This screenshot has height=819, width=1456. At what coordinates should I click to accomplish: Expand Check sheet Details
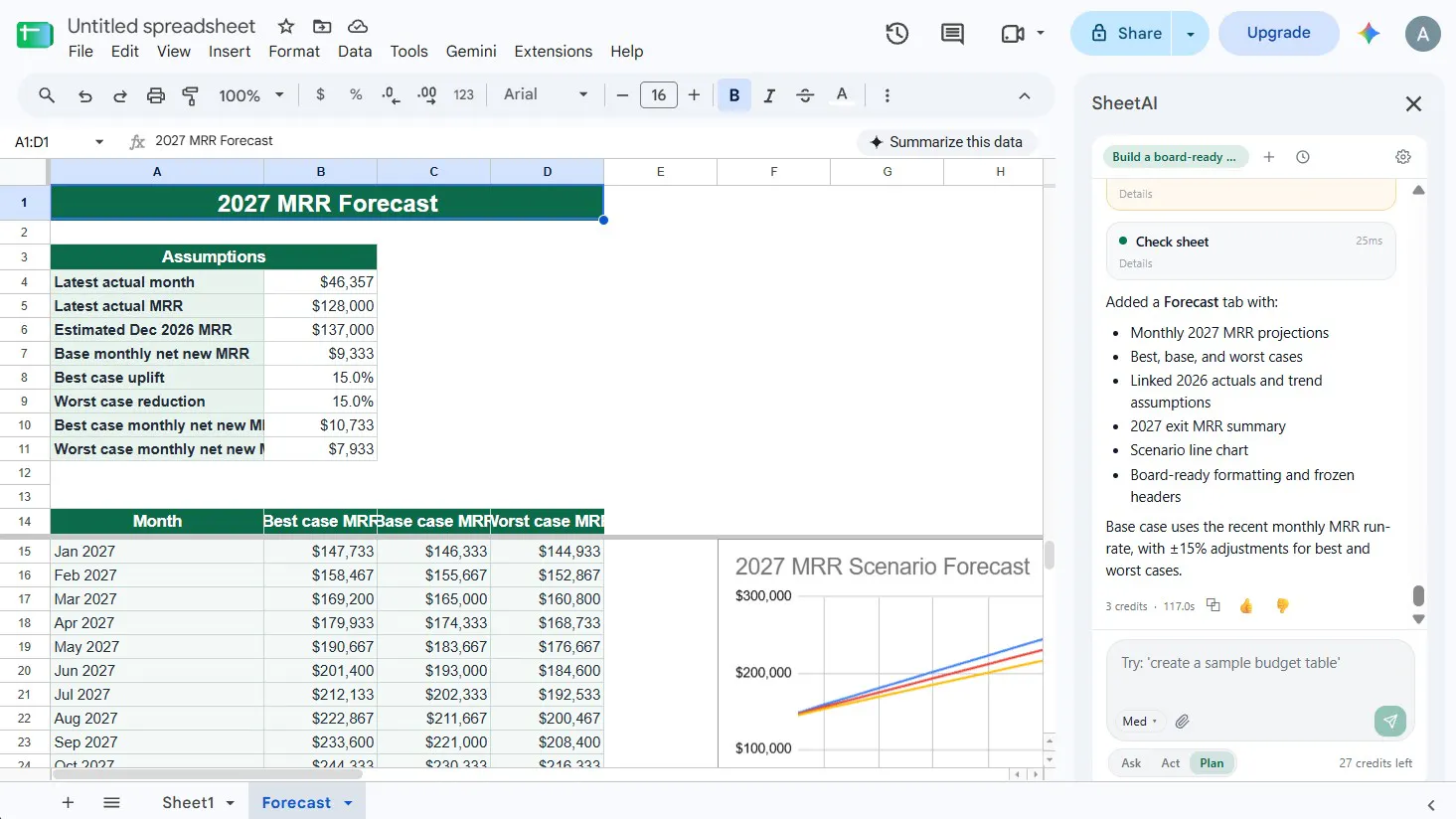1136,263
